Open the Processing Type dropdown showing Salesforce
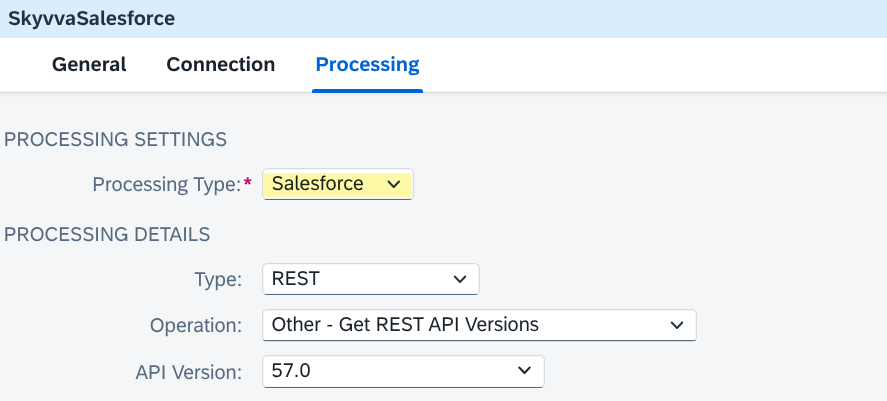The width and height of the screenshot is (887, 401). [x=338, y=184]
